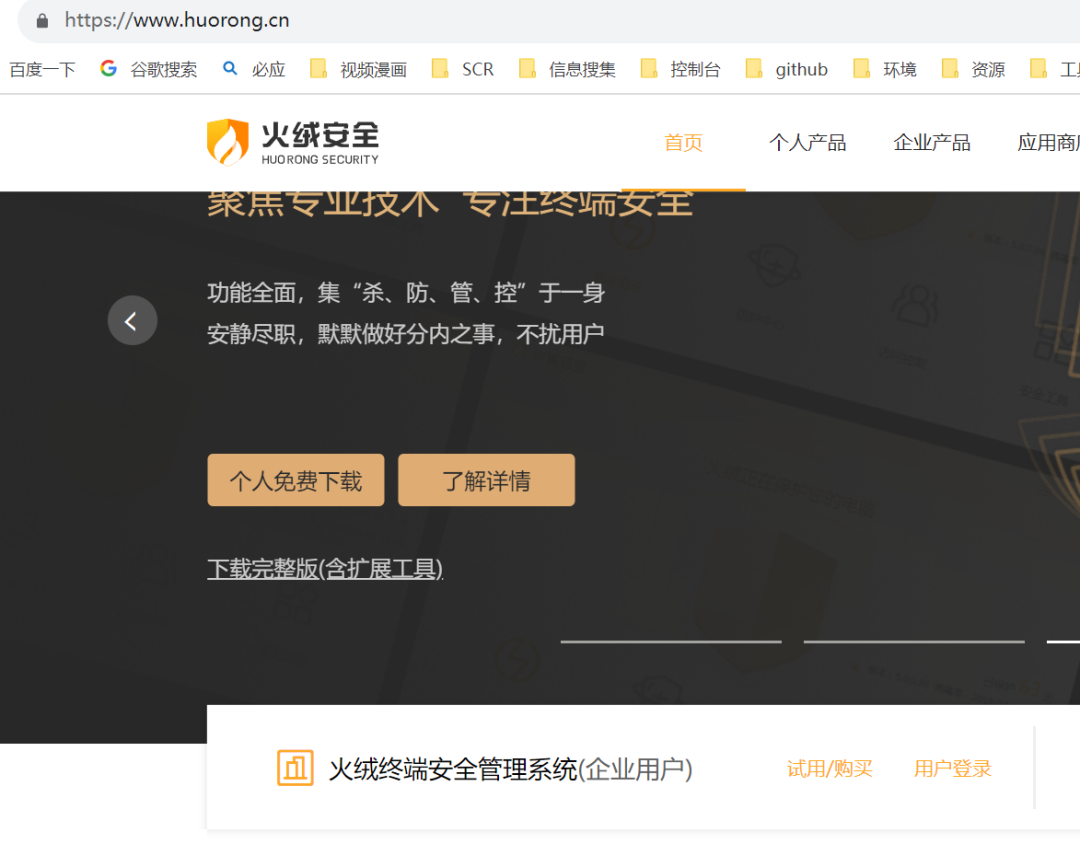Click the lock icon in the address bar

pyautogui.click(x=41, y=19)
